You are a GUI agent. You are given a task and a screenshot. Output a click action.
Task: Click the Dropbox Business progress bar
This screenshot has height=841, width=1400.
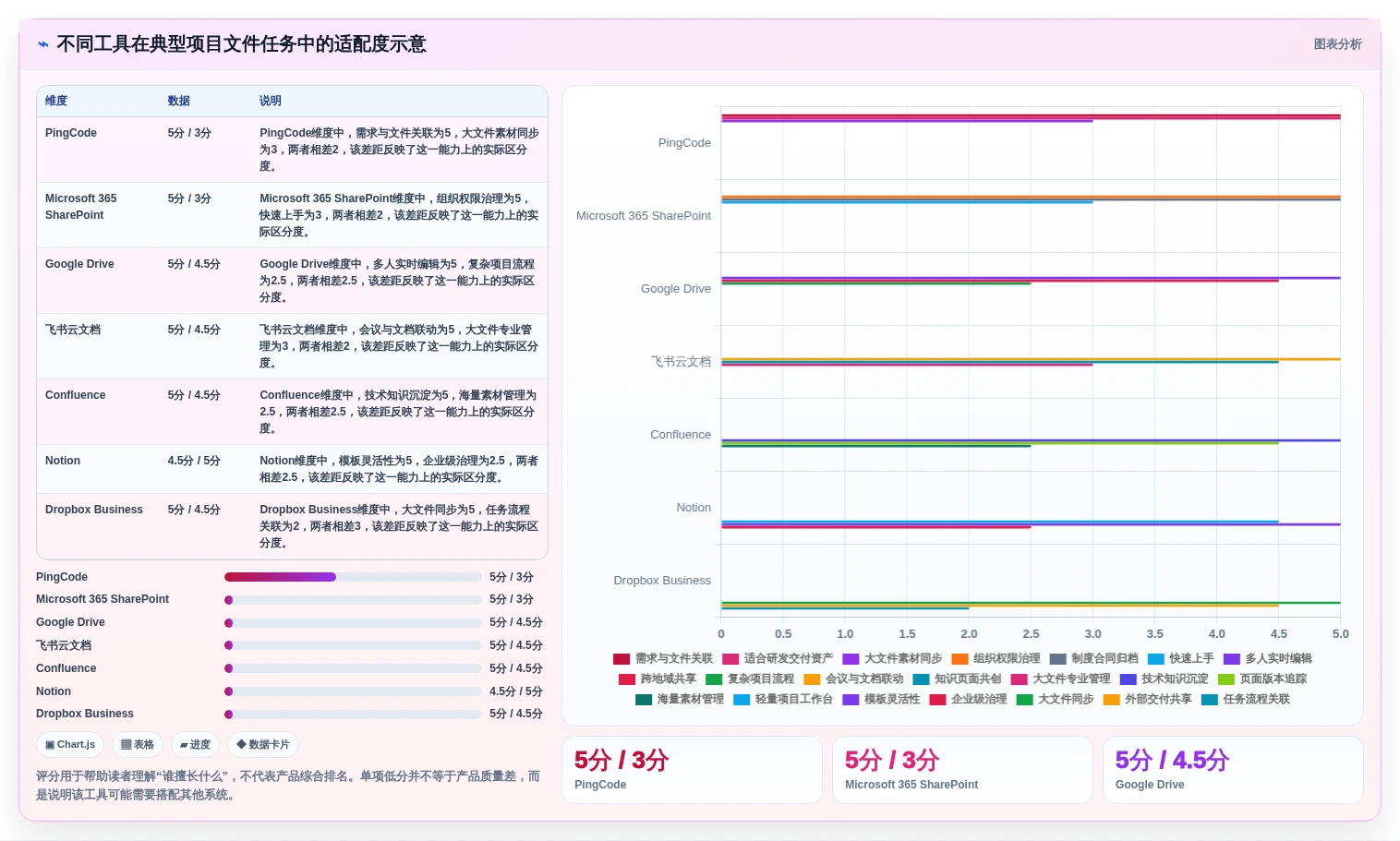coord(353,714)
